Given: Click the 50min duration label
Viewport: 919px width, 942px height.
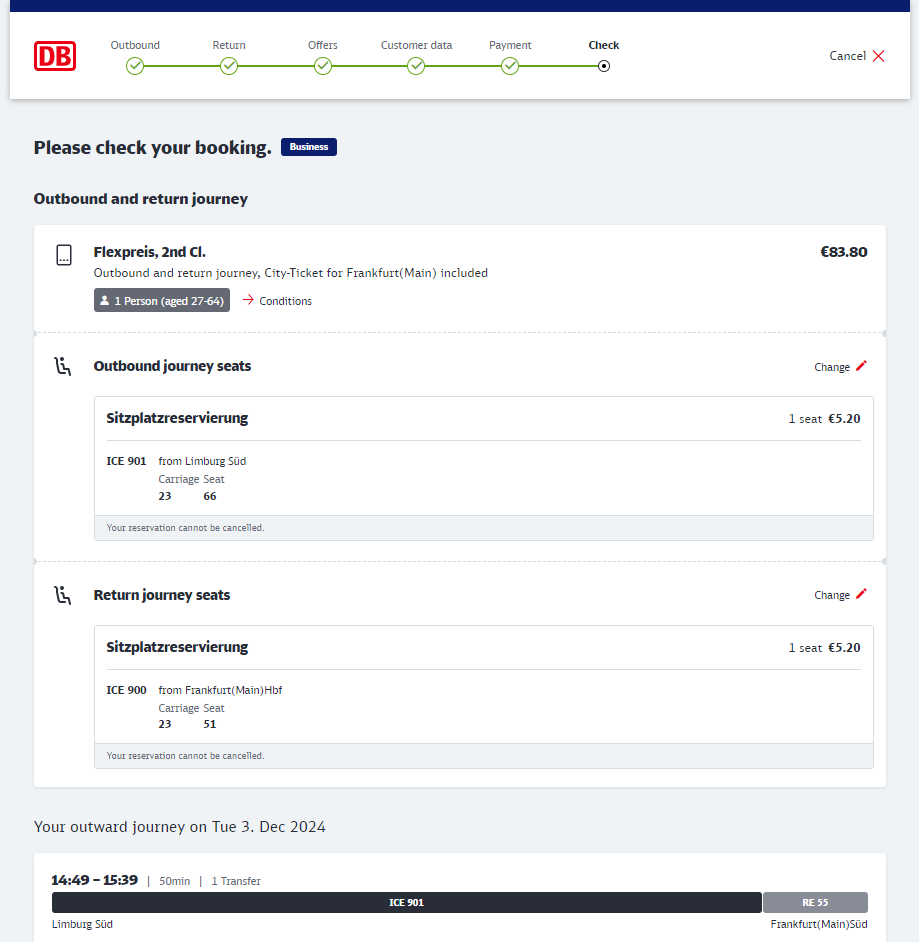Looking at the screenshot, I should (x=175, y=881).
